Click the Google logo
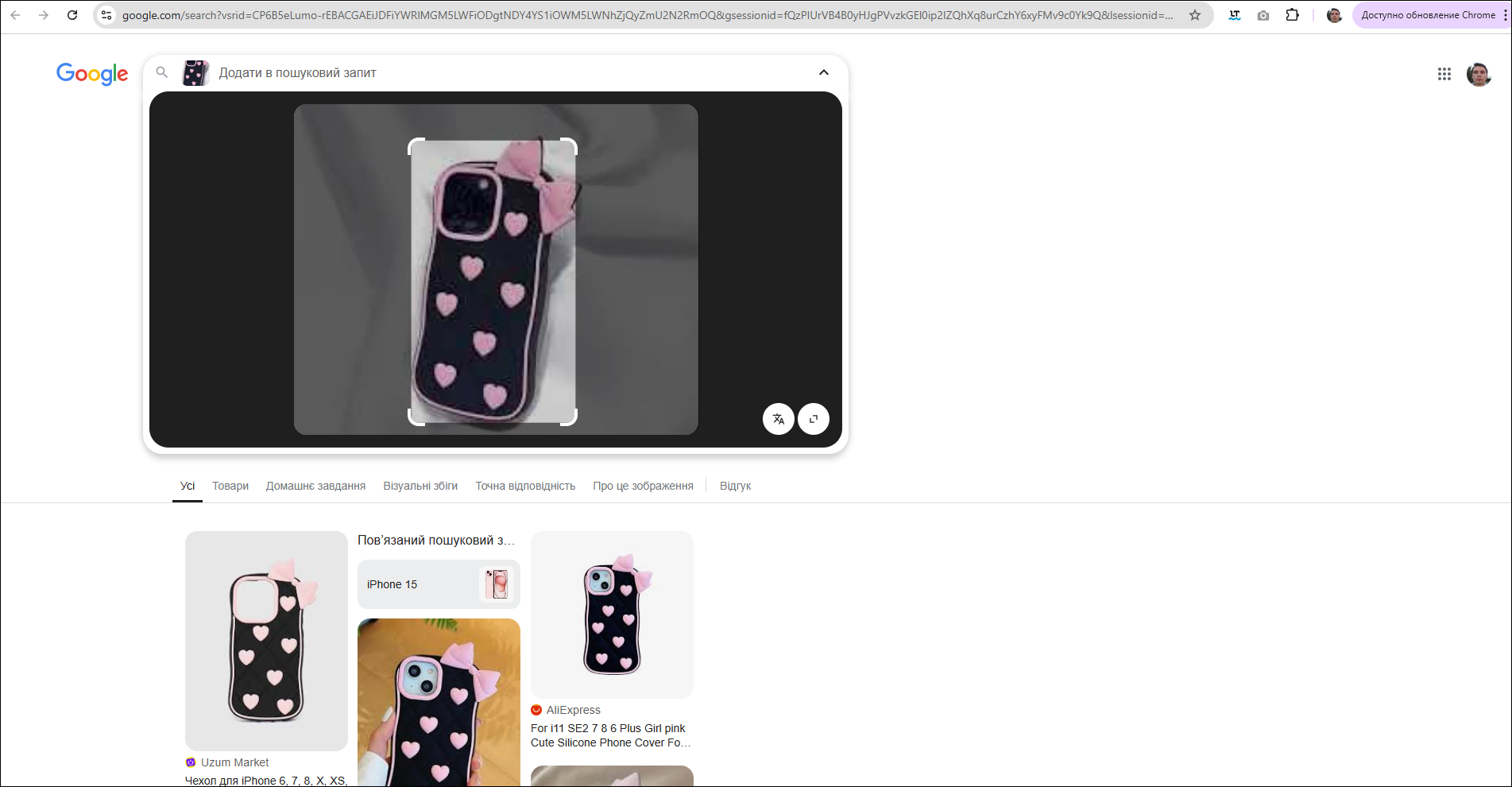 [92, 74]
